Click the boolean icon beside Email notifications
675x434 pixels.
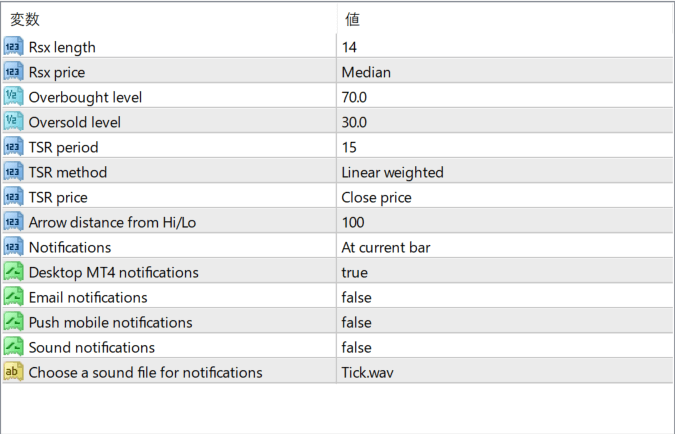pos(13,297)
